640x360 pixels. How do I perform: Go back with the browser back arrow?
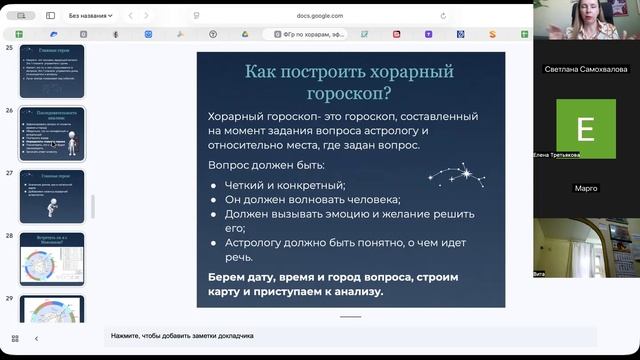coord(131,16)
